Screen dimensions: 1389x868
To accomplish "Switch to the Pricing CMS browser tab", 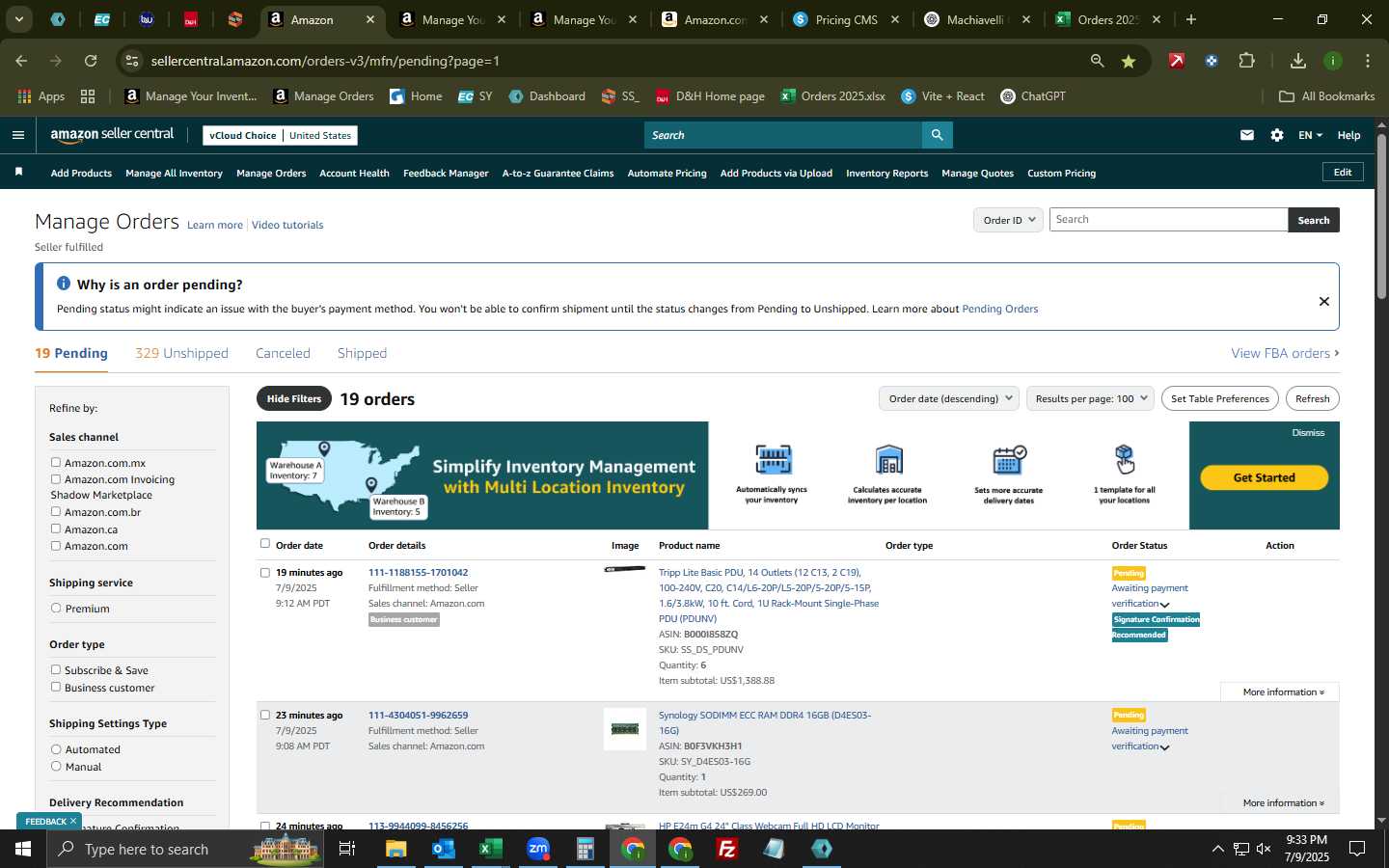I will (x=846, y=19).
